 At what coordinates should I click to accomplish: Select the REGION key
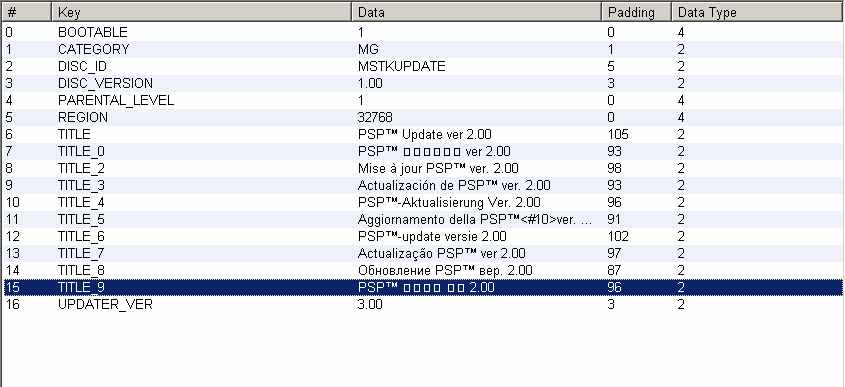click(83, 118)
